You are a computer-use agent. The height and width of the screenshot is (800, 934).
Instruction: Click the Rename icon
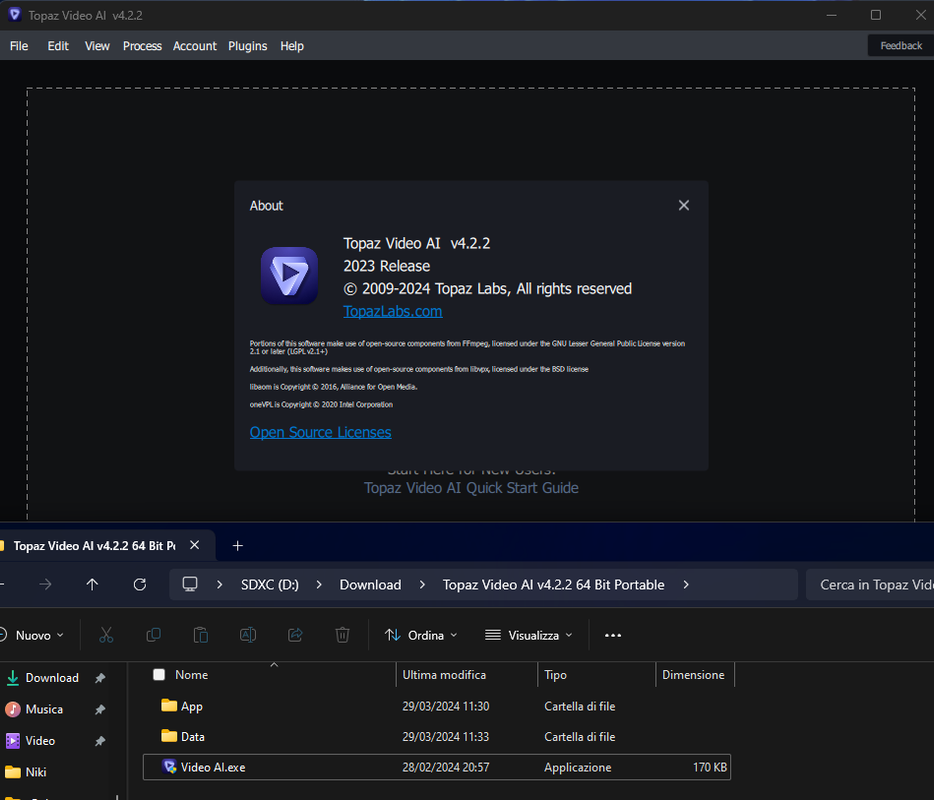tap(248, 635)
